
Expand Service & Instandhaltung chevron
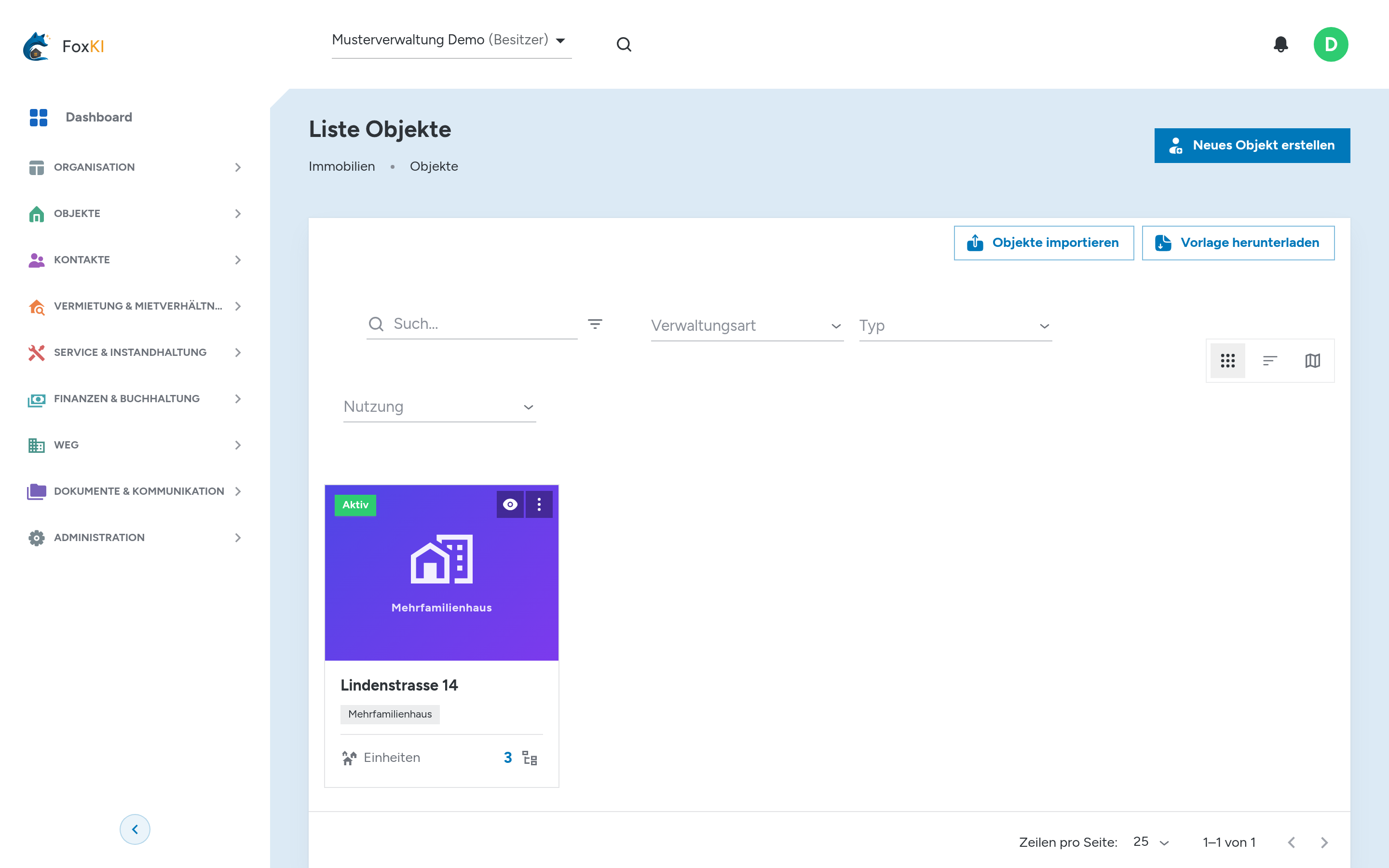(x=238, y=353)
